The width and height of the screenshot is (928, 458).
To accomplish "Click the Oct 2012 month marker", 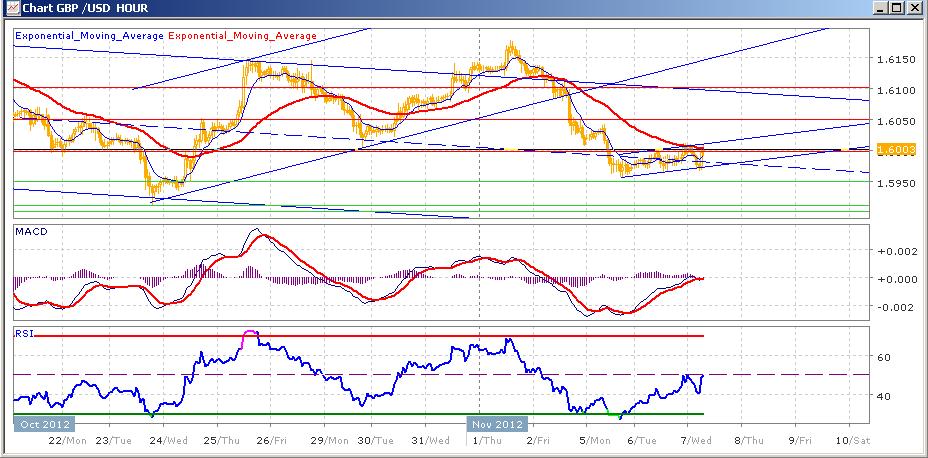I will pos(45,424).
